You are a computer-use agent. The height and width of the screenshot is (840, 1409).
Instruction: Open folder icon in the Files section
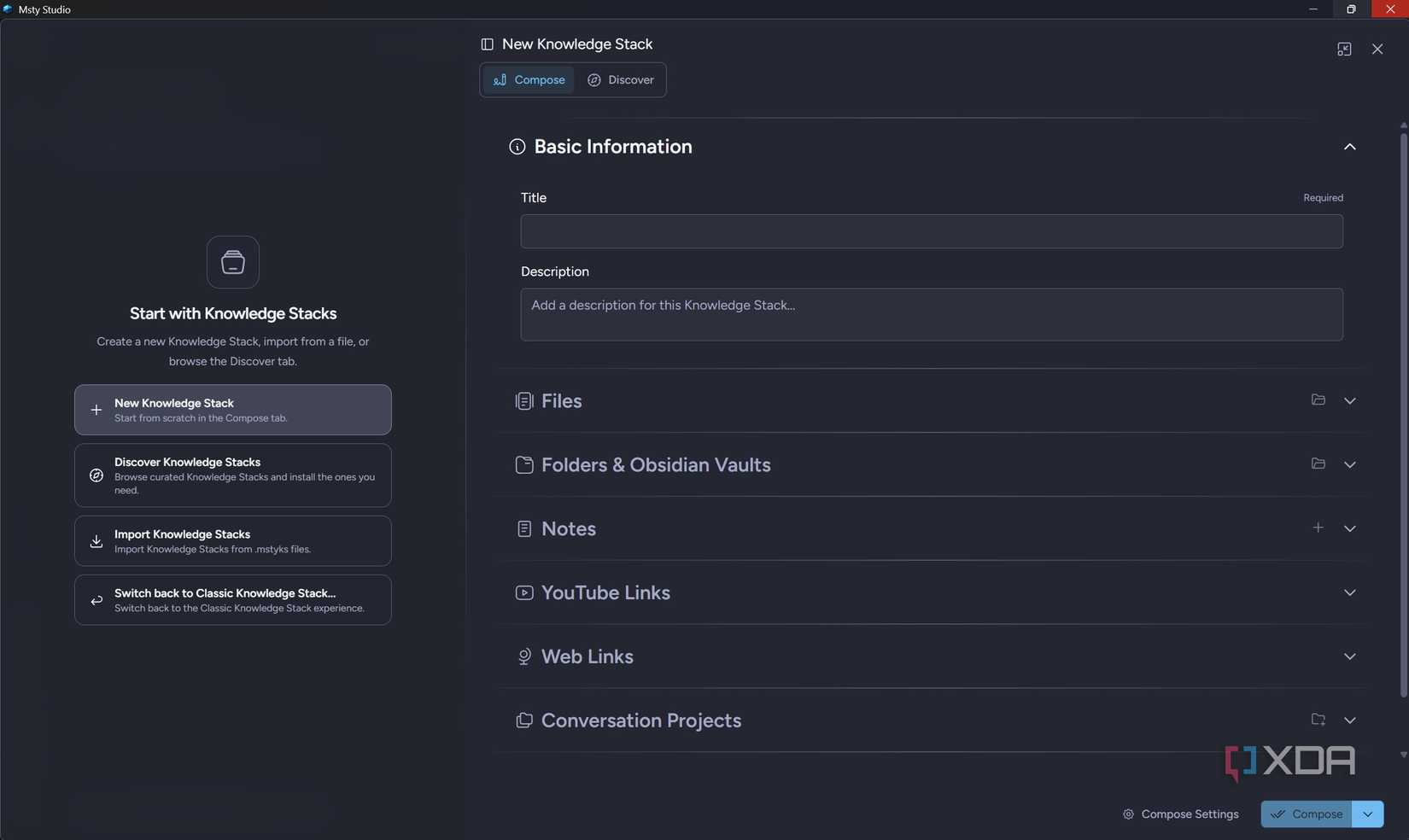[1318, 400]
